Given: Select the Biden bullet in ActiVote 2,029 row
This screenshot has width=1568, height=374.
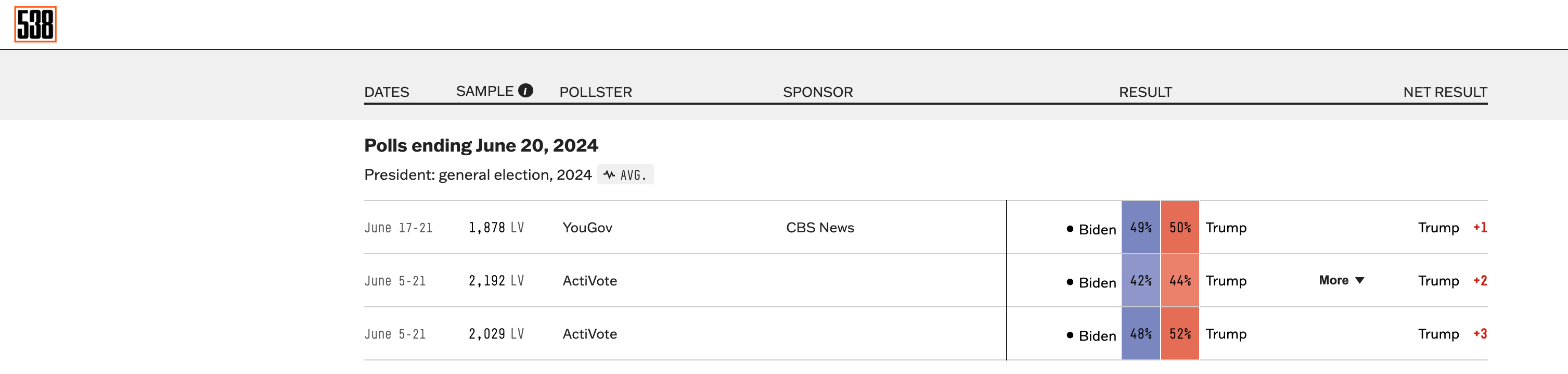Looking at the screenshot, I should tap(1070, 335).
